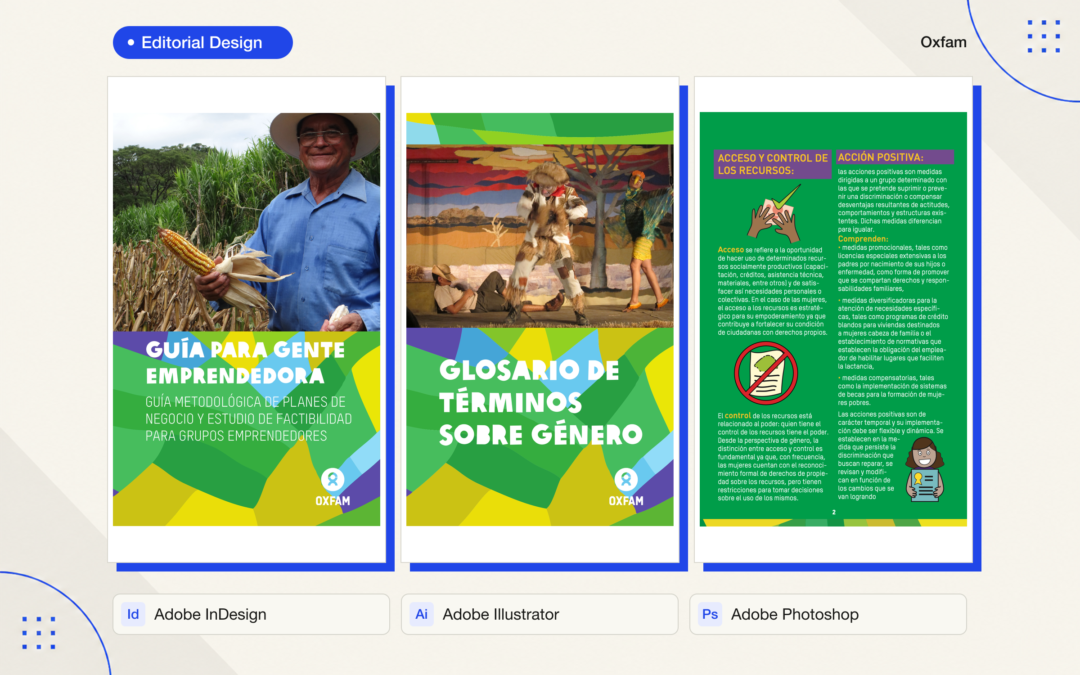Click the Comprenden: subheading
Image resolution: width=1080 pixels, height=675 pixels.
coord(863,239)
